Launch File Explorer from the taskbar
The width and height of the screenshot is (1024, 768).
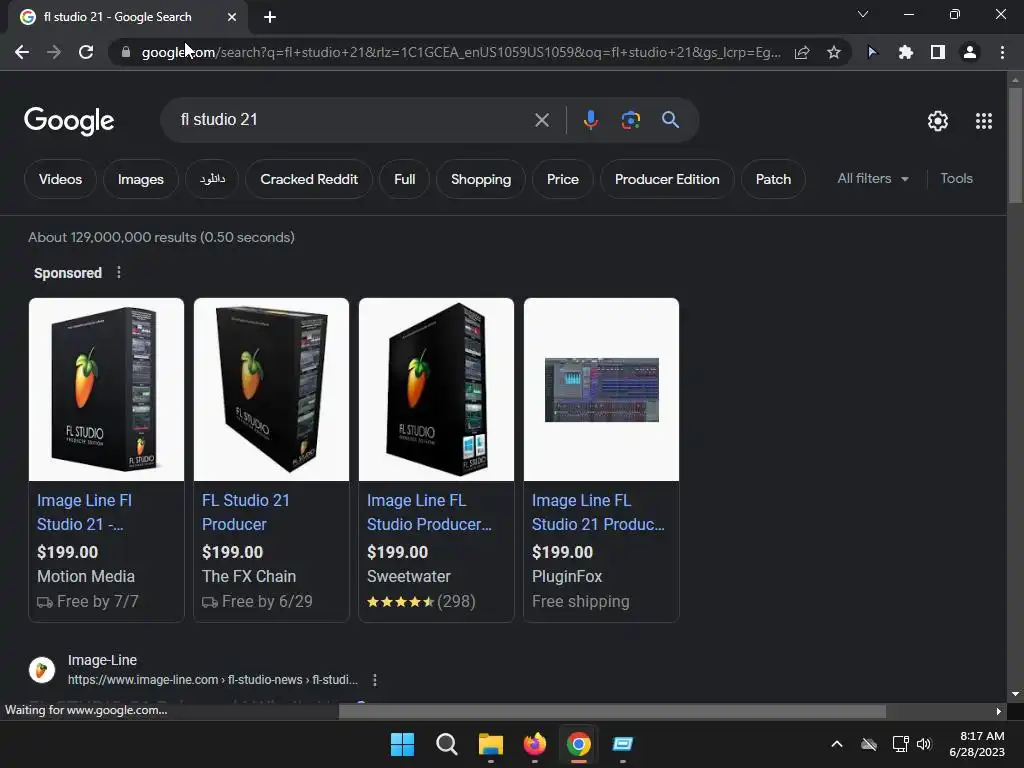[x=490, y=744]
